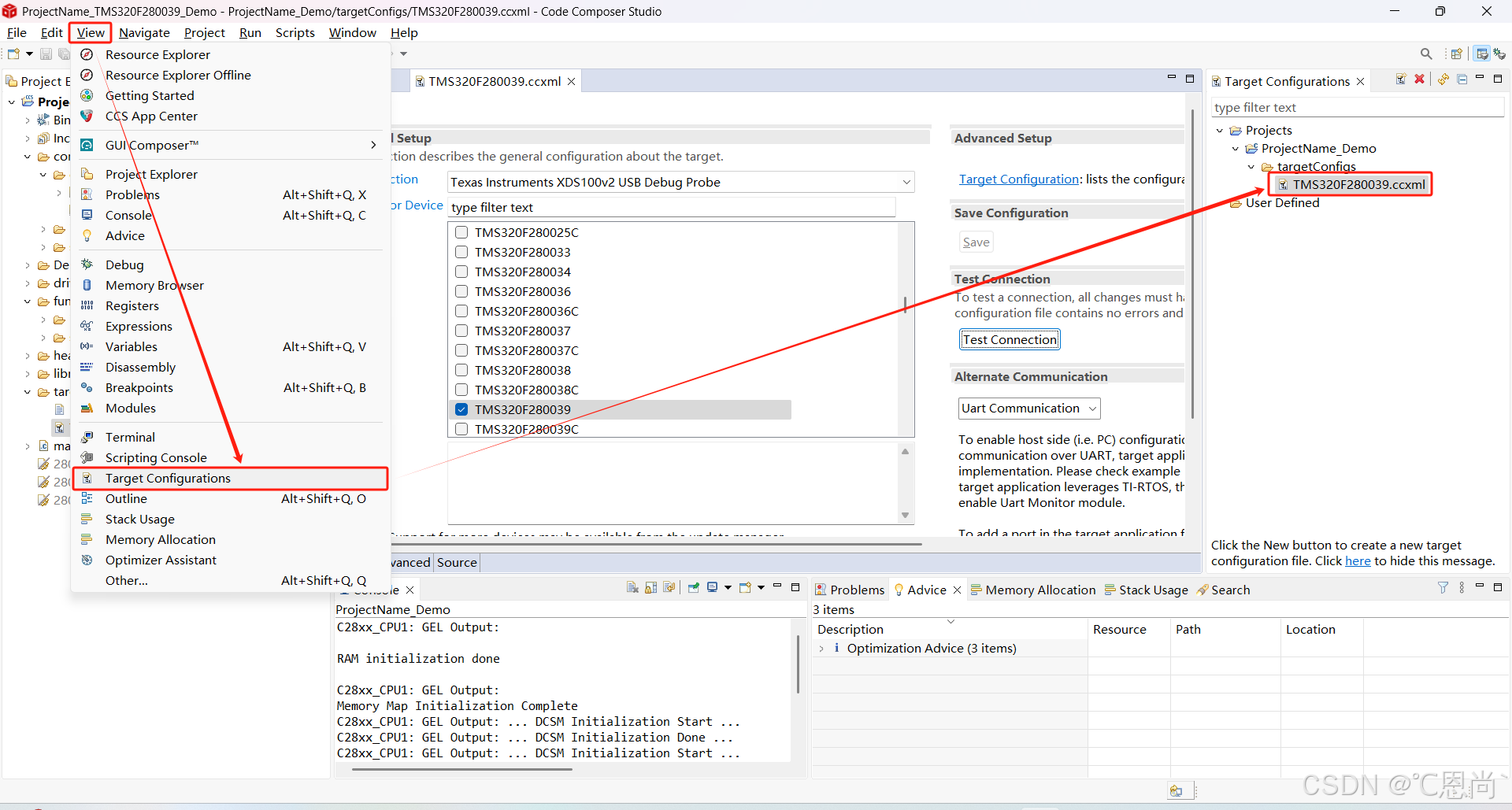Minimize the ccxml editor pane
This screenshot has height=810, width=1512.
click(x=1171, y=78)
